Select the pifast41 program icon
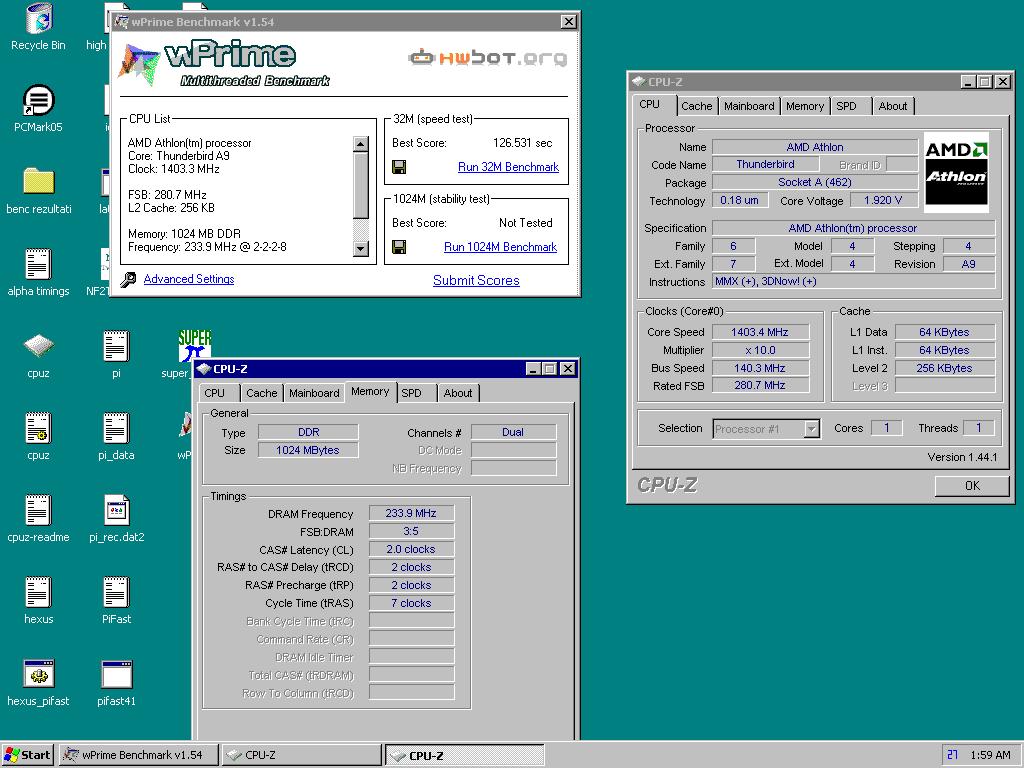1024x768 pixels. pyautogui.click(x=117, y=674)
